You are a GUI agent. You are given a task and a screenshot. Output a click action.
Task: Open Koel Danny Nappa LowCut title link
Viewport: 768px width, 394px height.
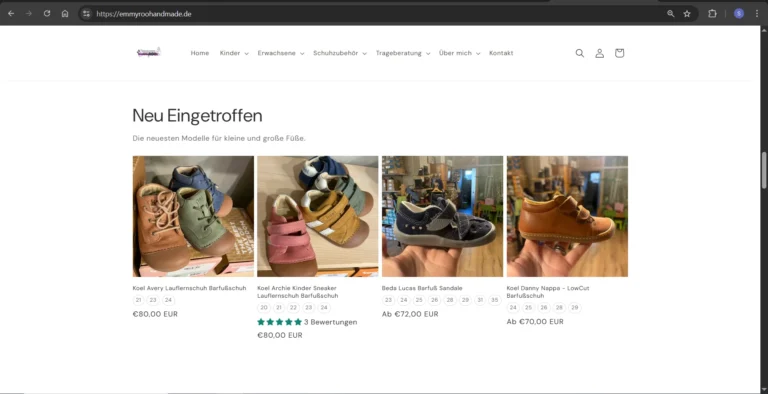click(x=548, y=292)
